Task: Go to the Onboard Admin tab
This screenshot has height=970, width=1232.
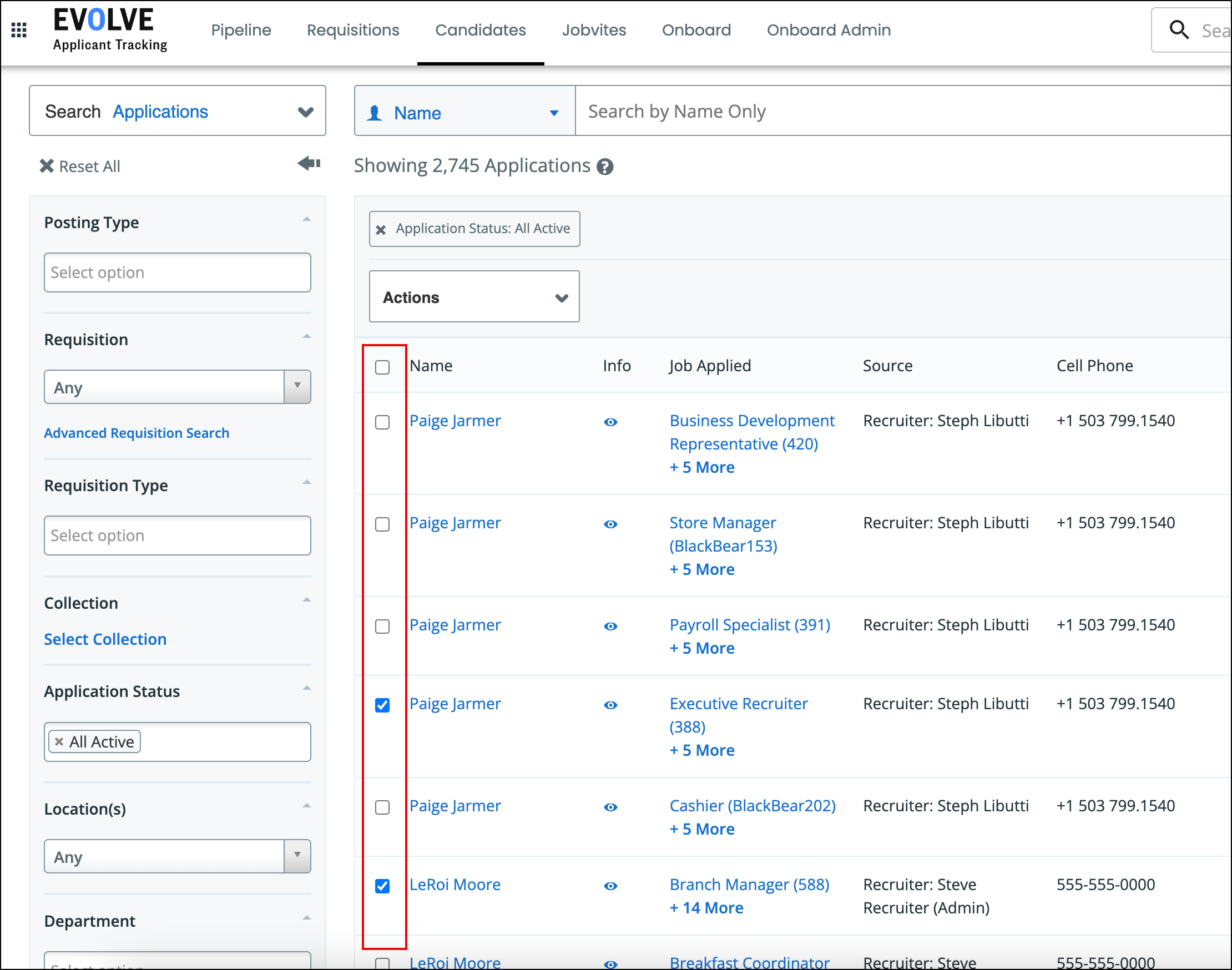Action: tap(829, 30)
